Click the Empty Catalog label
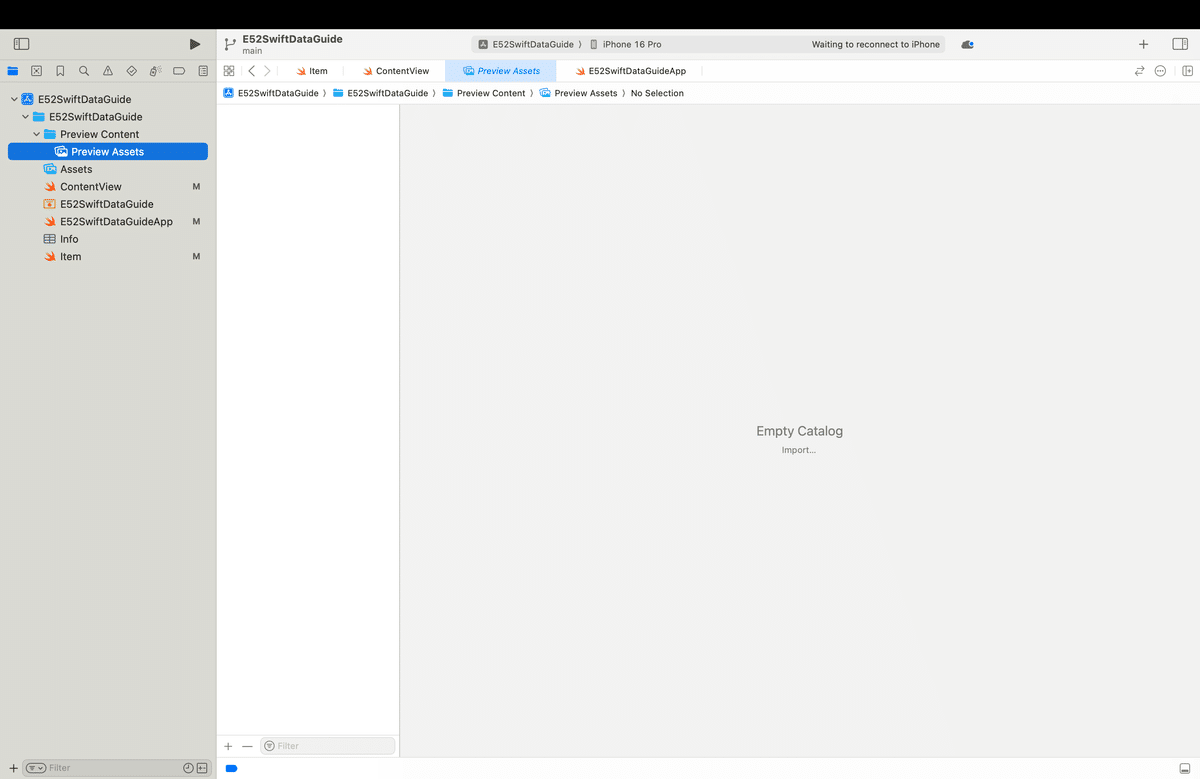Screen dimensions: 1200x779 [x=799, y=431]
